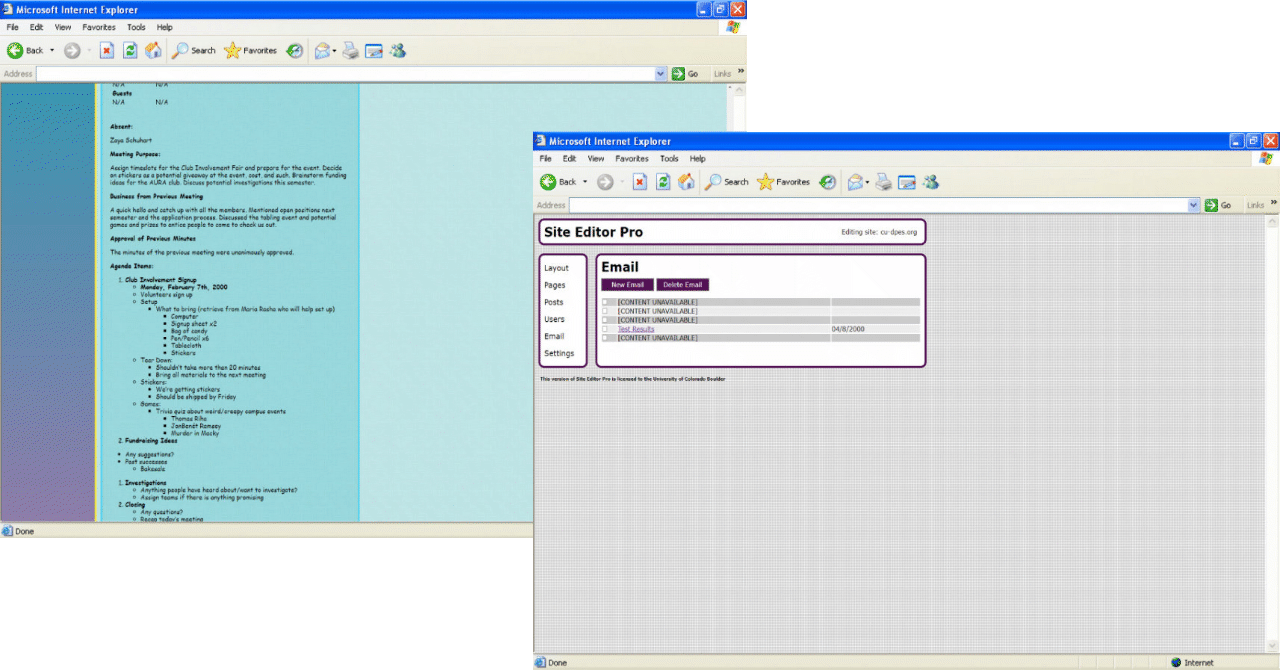Go to Layout in Site Editor sidebar
The height and width of the screenshot is (670, 1280).
click(x=556, y=268)
